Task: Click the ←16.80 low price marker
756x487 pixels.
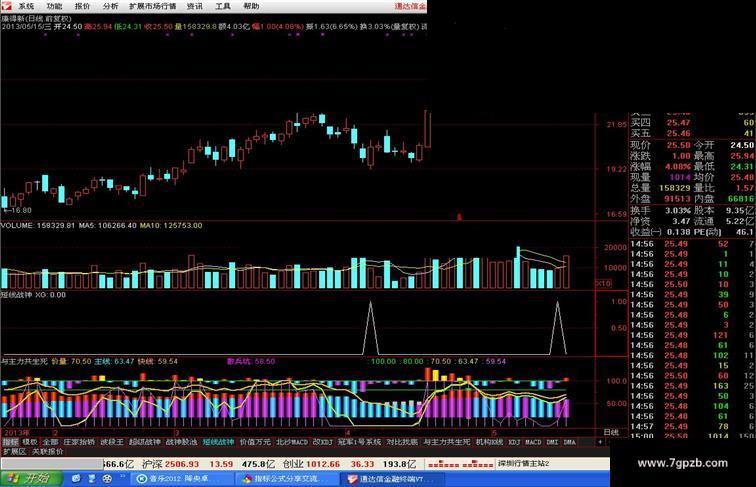Action: (x=17, y=210)
